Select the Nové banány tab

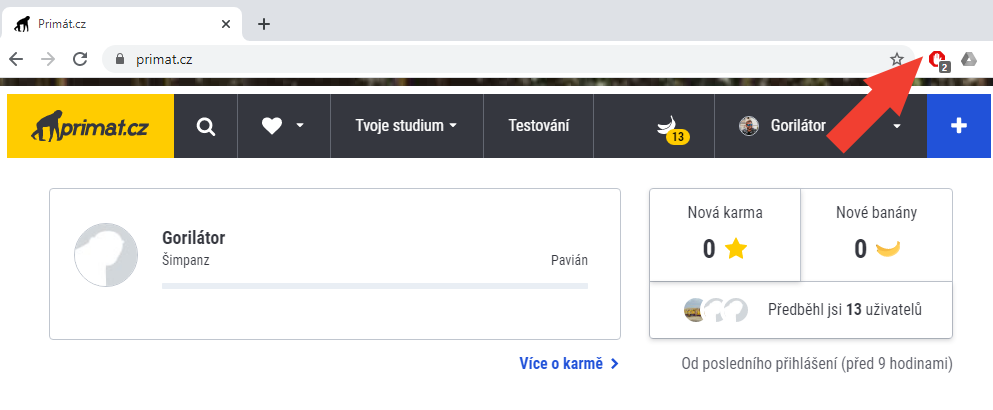(876, 235)
